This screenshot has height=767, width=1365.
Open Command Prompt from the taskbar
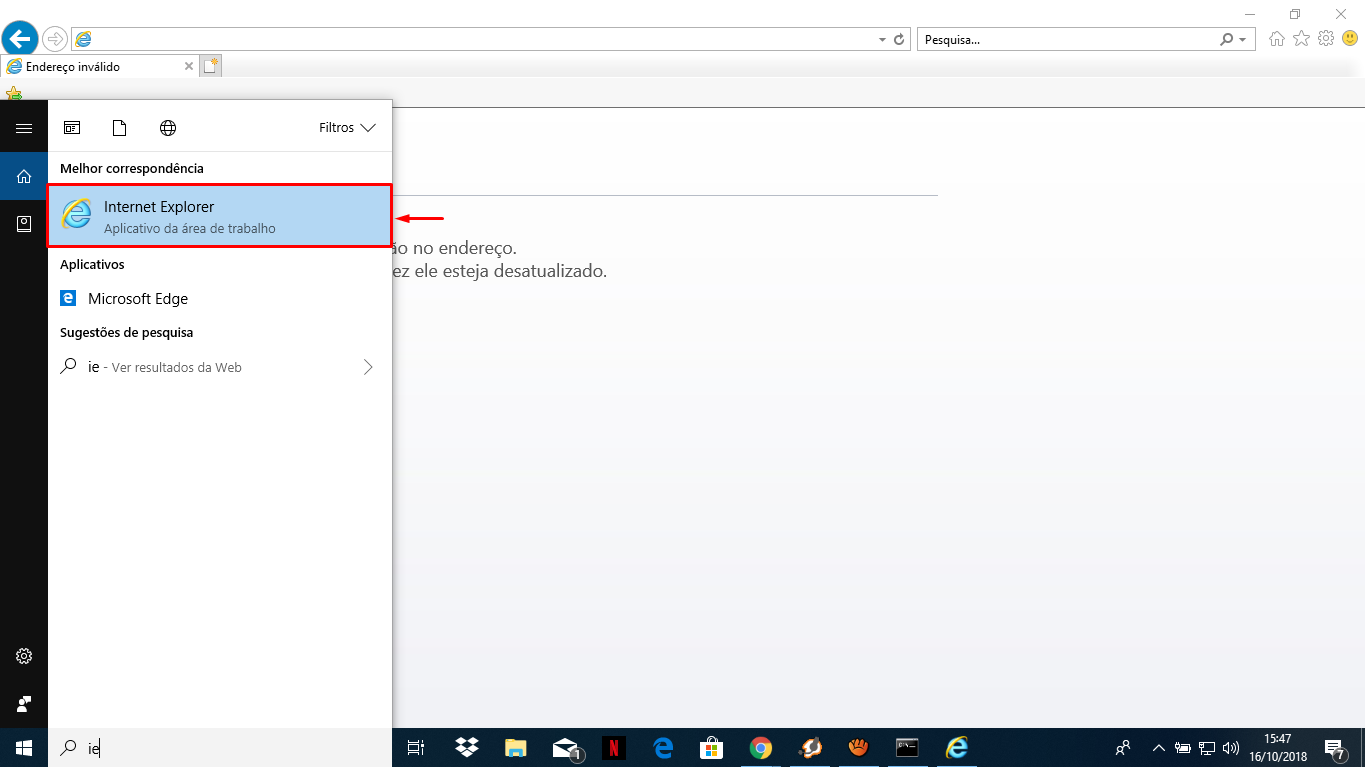(908, 747)
